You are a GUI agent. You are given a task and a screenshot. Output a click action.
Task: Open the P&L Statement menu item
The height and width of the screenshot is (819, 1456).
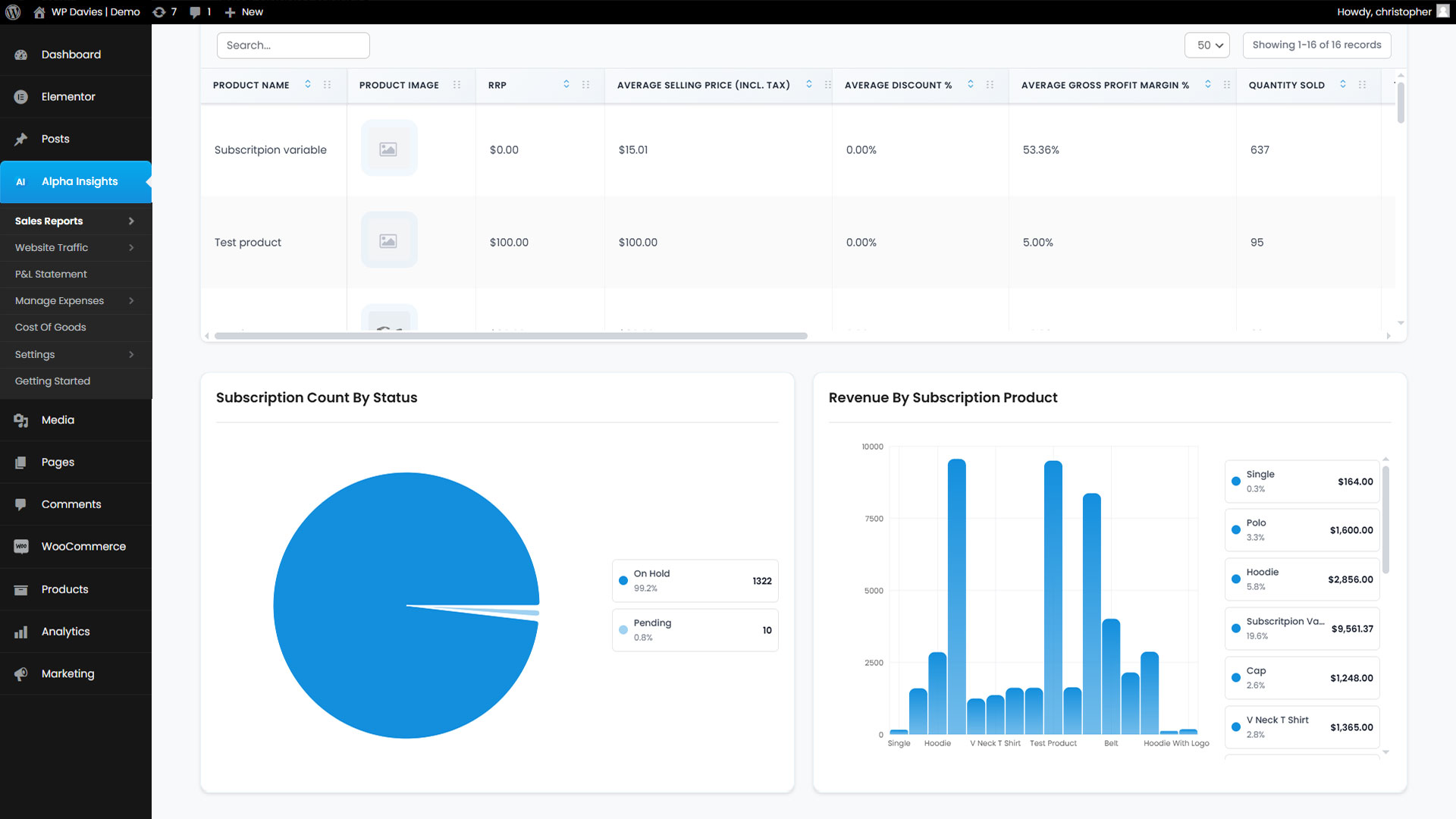(x=51, y=275)
